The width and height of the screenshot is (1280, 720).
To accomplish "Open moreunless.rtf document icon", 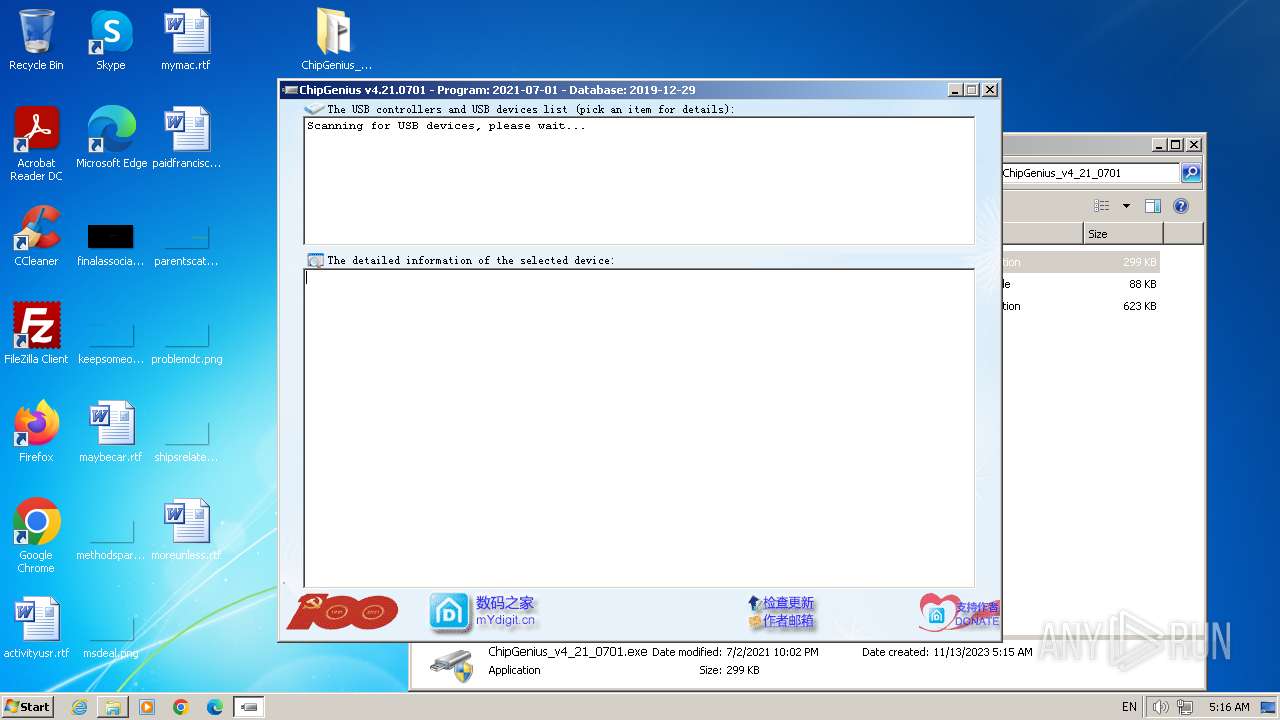I will pos(186,530).
